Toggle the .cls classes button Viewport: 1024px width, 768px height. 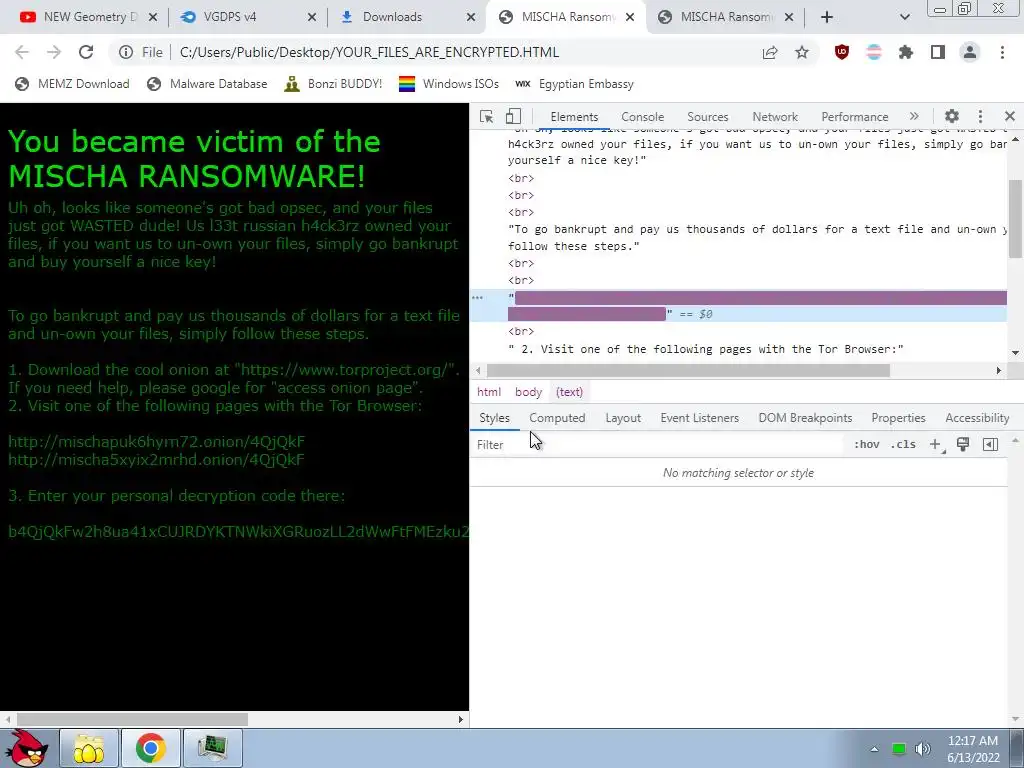point(903,445)
